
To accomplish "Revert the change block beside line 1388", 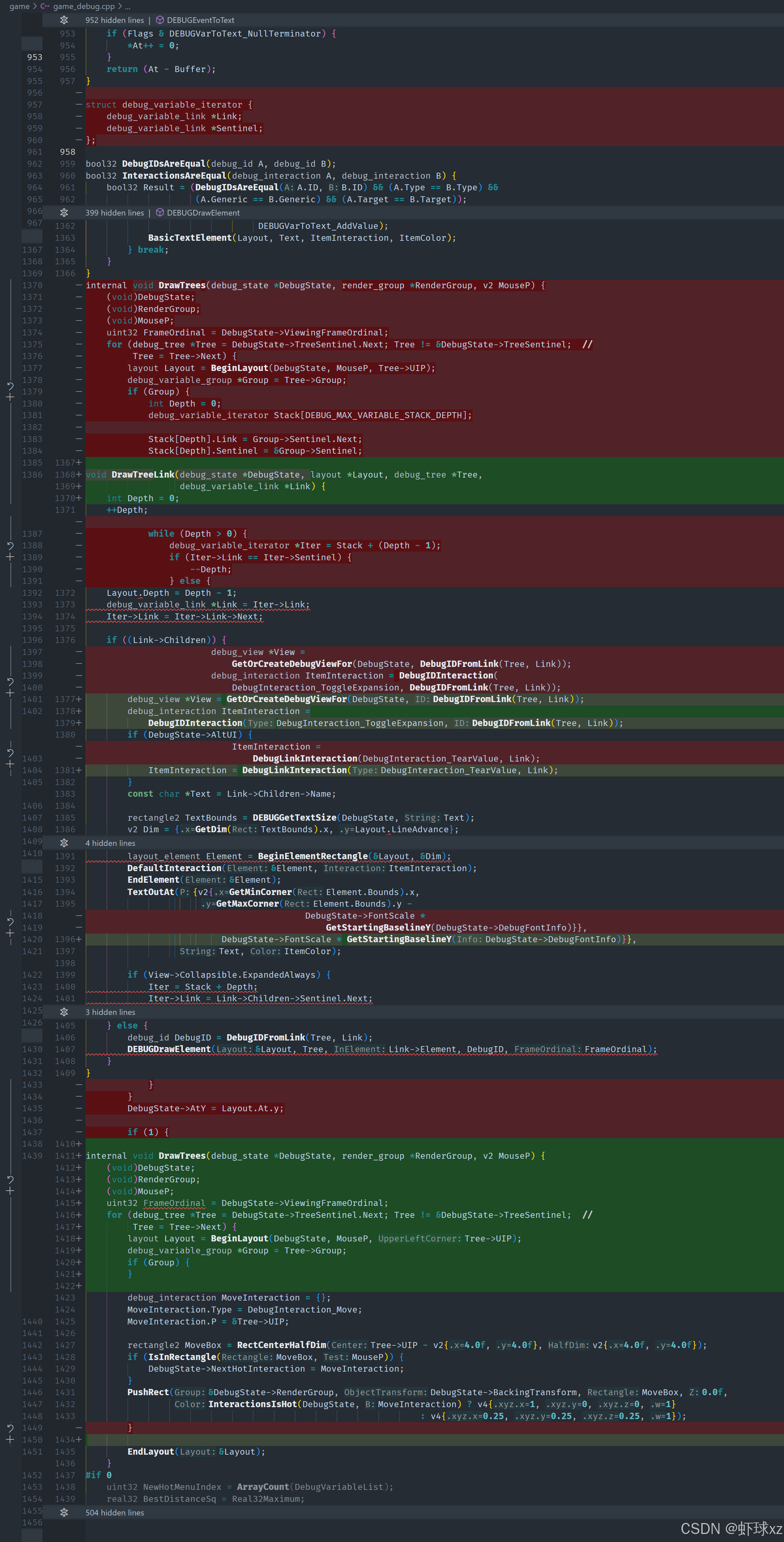I will pos(10,545).
